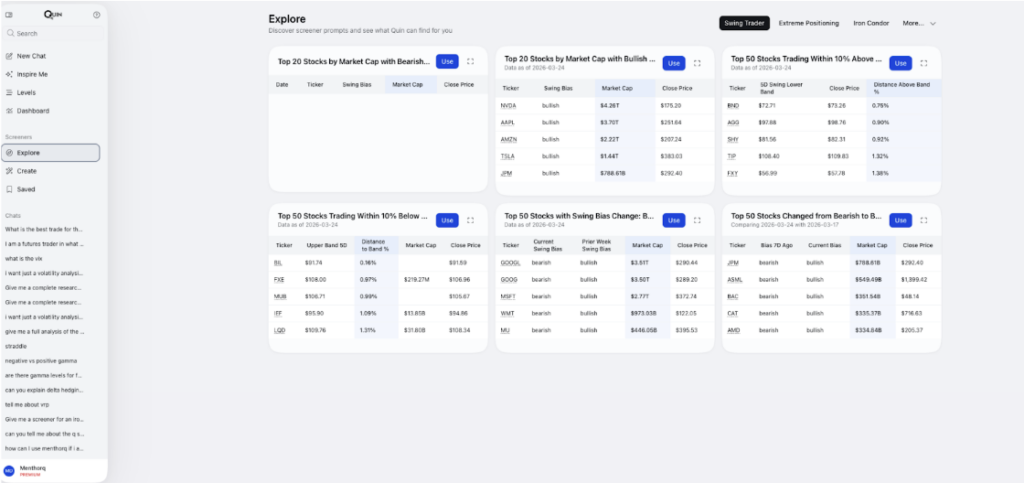Click Use on the 10% Below band card
1024x483 pixels.
(447, 221)
